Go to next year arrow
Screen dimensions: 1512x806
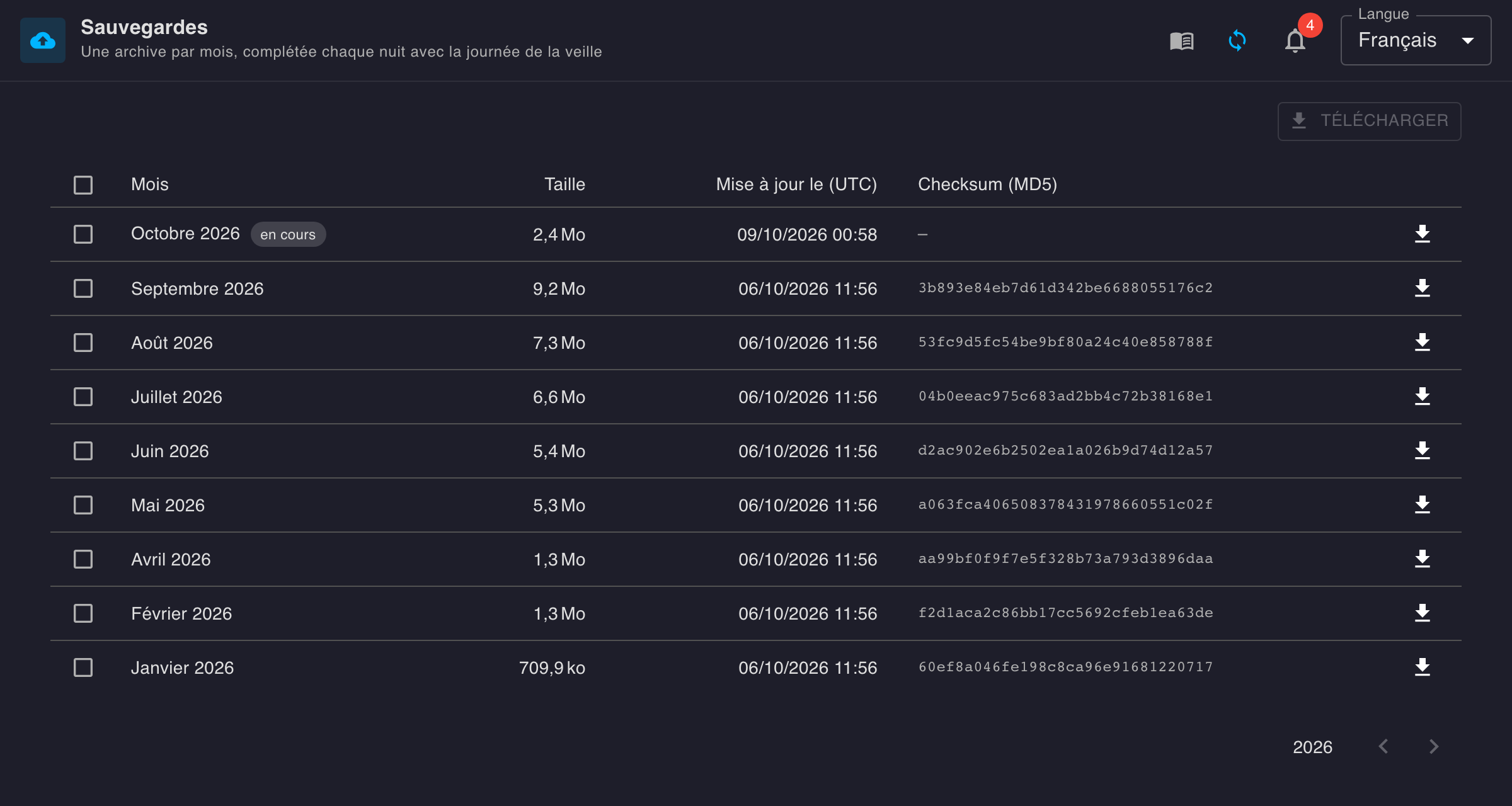[1434, 747]
